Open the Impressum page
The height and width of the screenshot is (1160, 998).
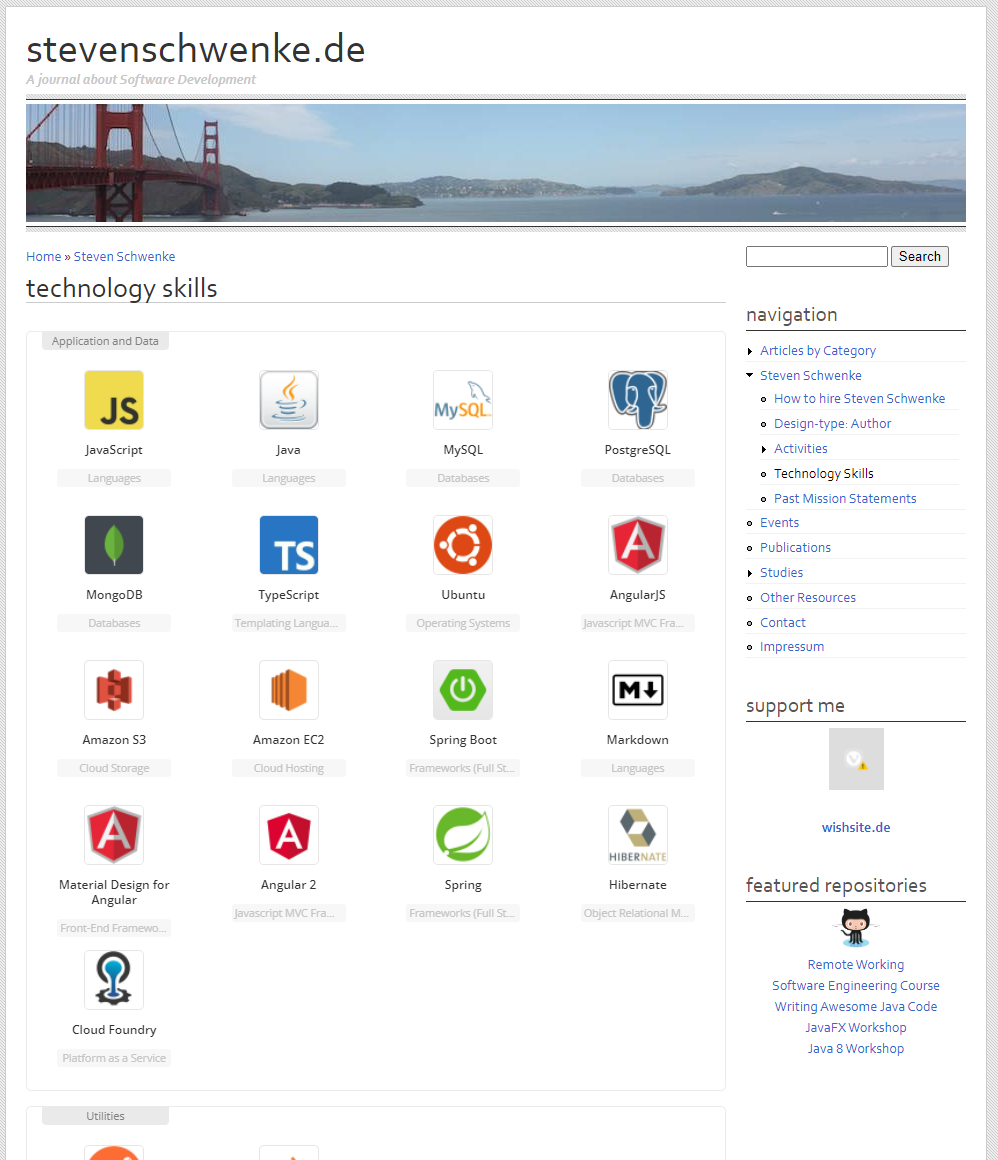792,647
